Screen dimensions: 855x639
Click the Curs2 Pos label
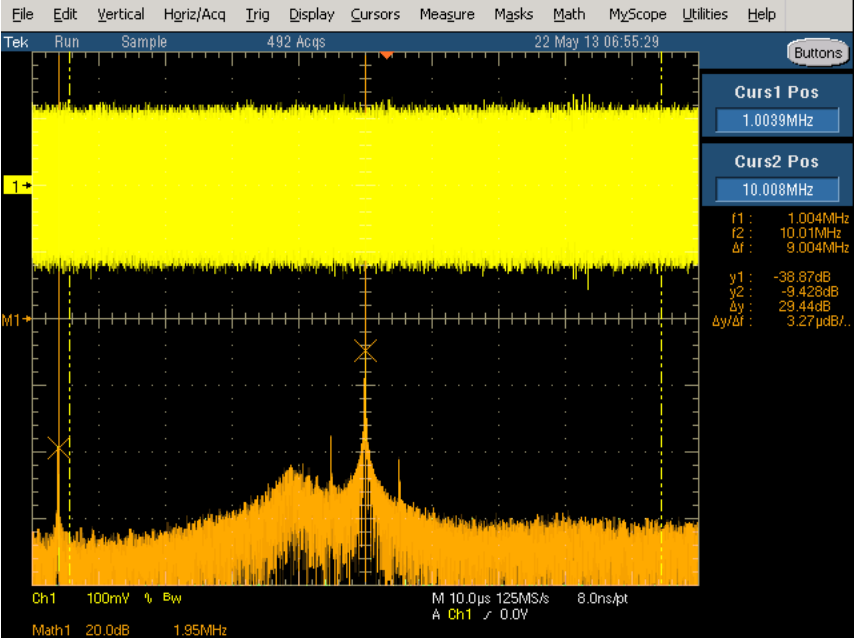tap(776, 161)
